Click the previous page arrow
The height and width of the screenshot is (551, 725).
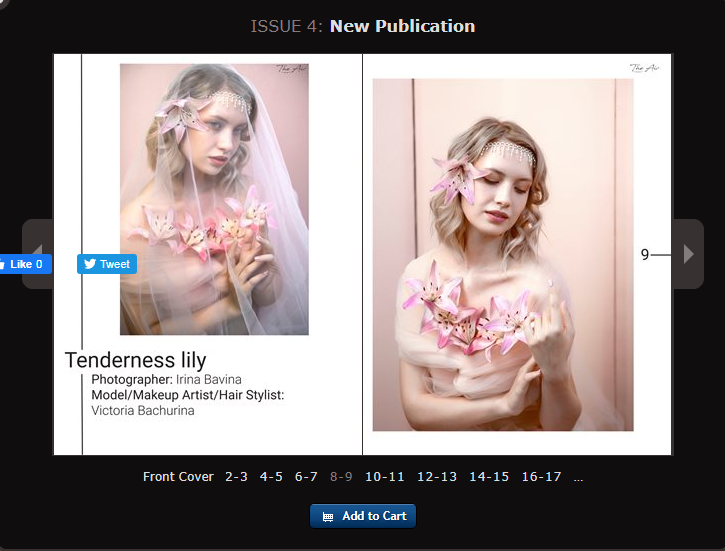pos(37,254)
